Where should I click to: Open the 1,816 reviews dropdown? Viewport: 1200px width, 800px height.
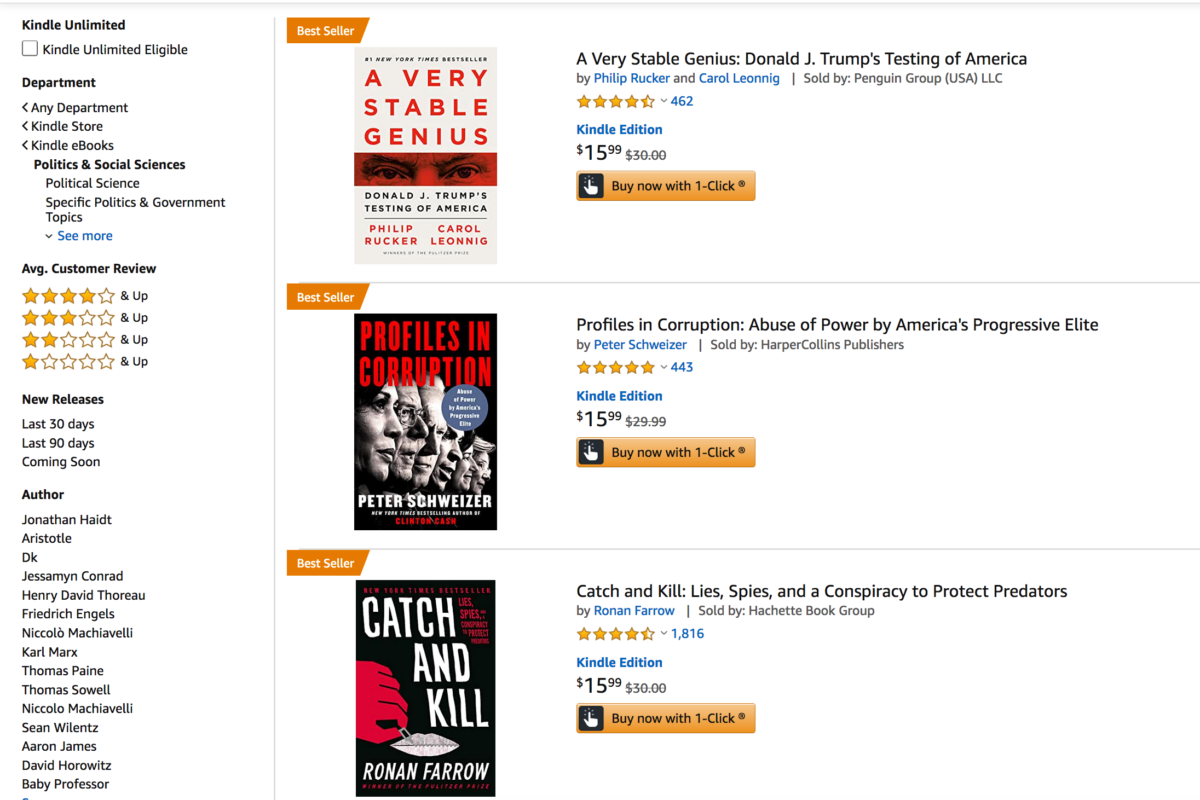click(x=688, y=633)
